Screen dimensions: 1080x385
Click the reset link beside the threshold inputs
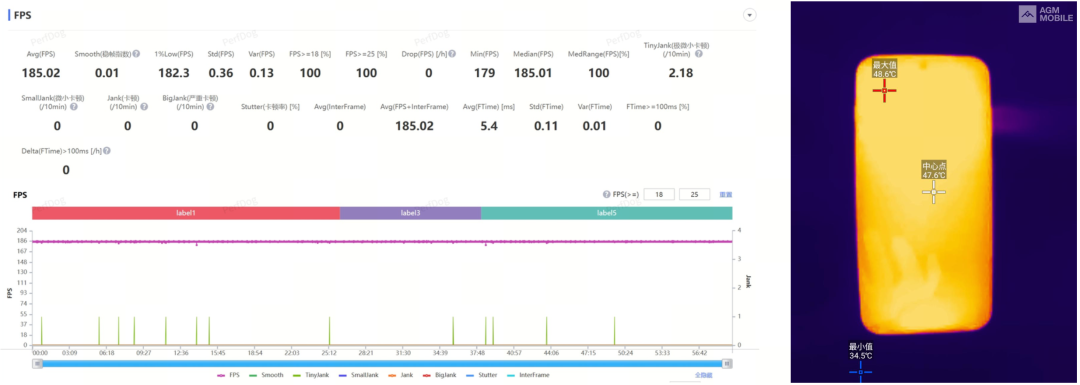(x=725, y=195)
